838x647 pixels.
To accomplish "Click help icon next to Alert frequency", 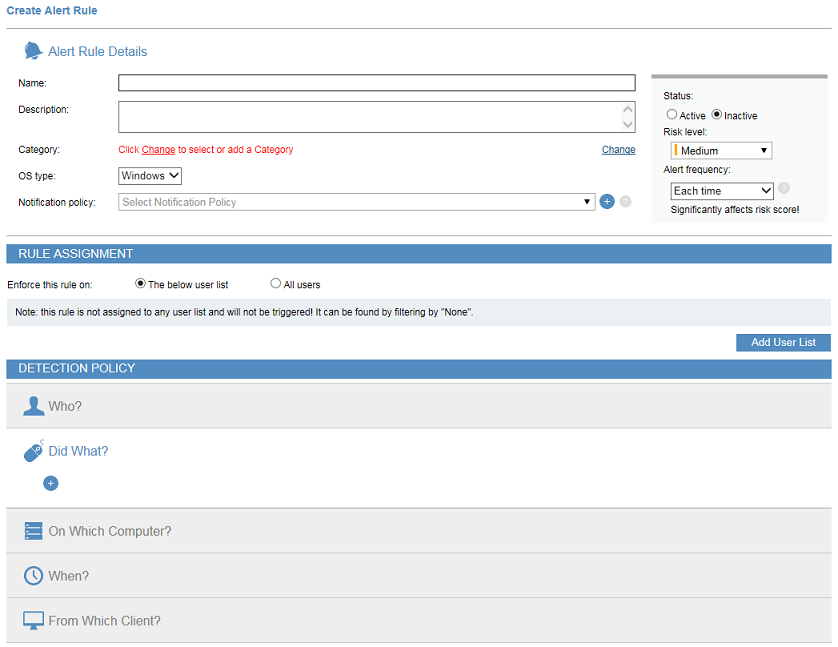I will 784,188.
